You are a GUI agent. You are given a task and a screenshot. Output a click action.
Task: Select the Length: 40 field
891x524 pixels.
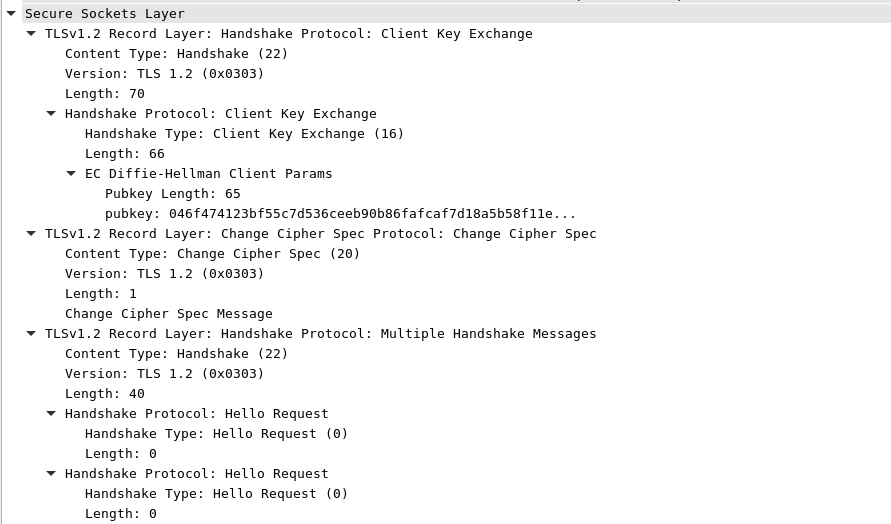(105, 394)
